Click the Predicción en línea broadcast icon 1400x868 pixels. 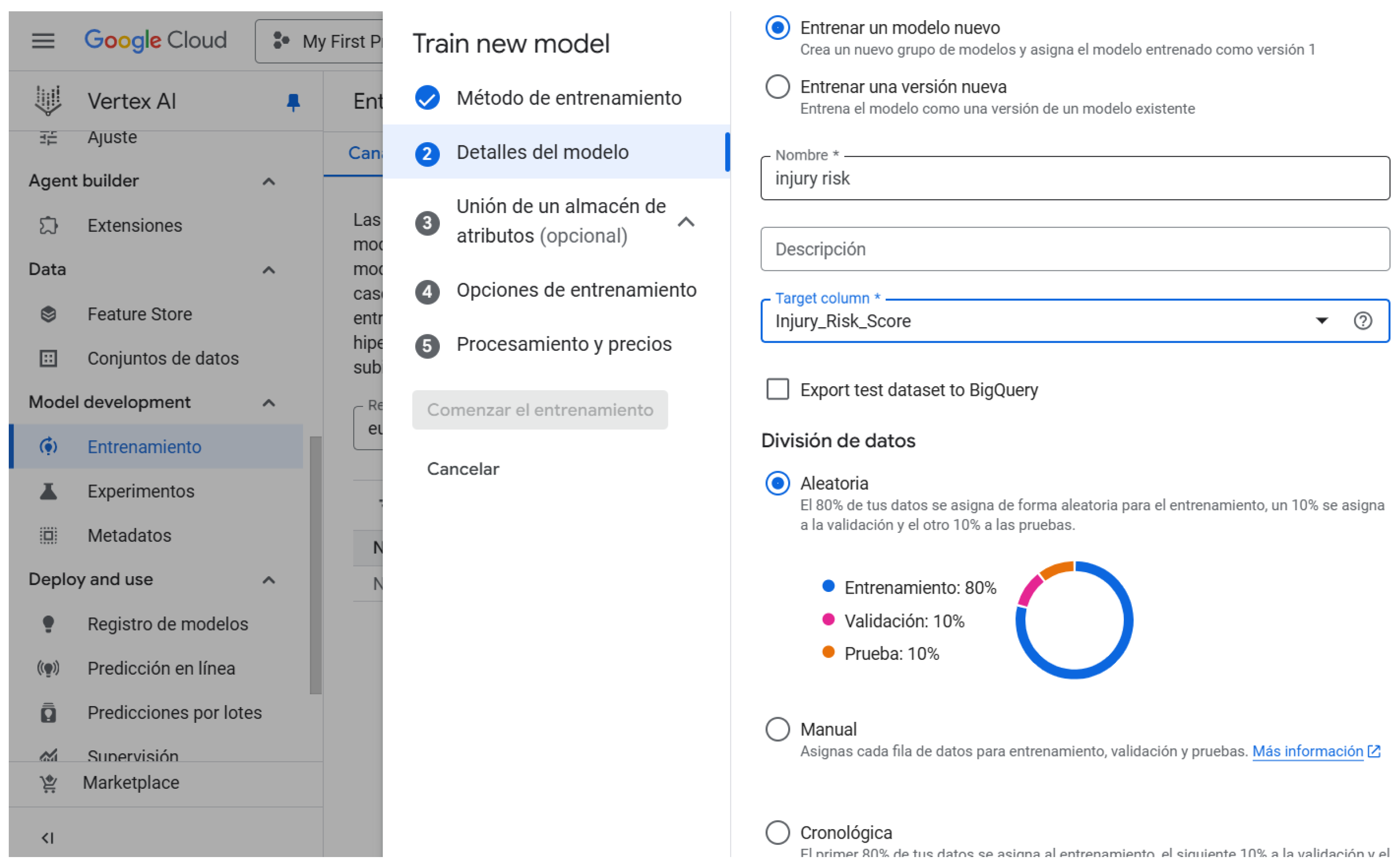(48, 668)
